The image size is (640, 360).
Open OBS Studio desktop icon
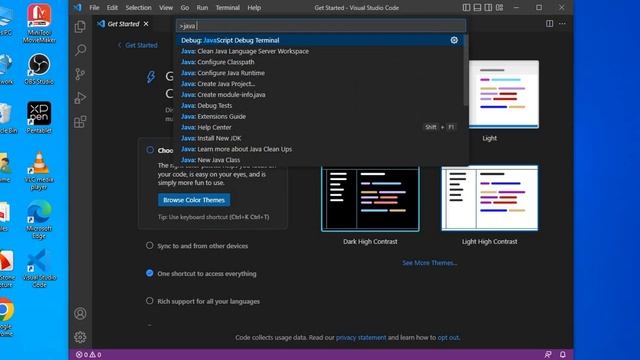pyautogui.click(x=39, y=69)
